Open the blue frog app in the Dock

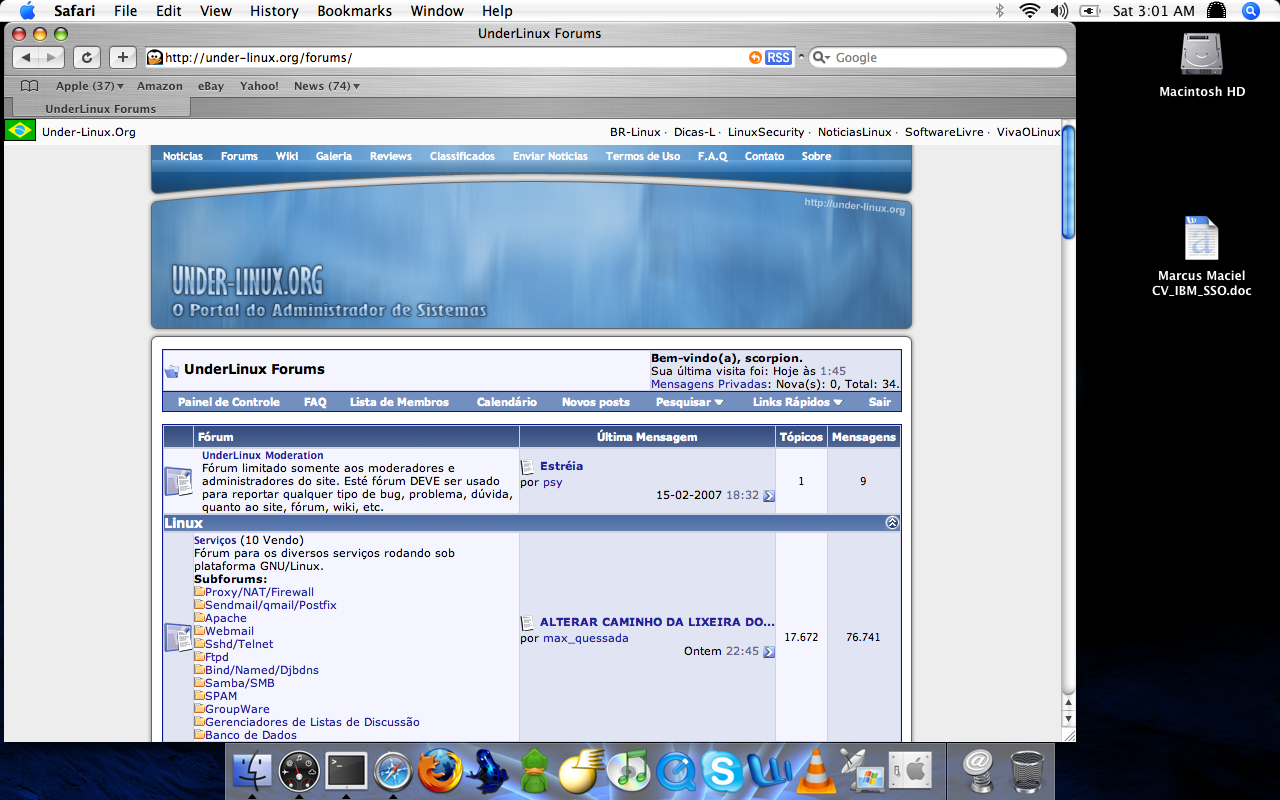[x=488, y=771]
